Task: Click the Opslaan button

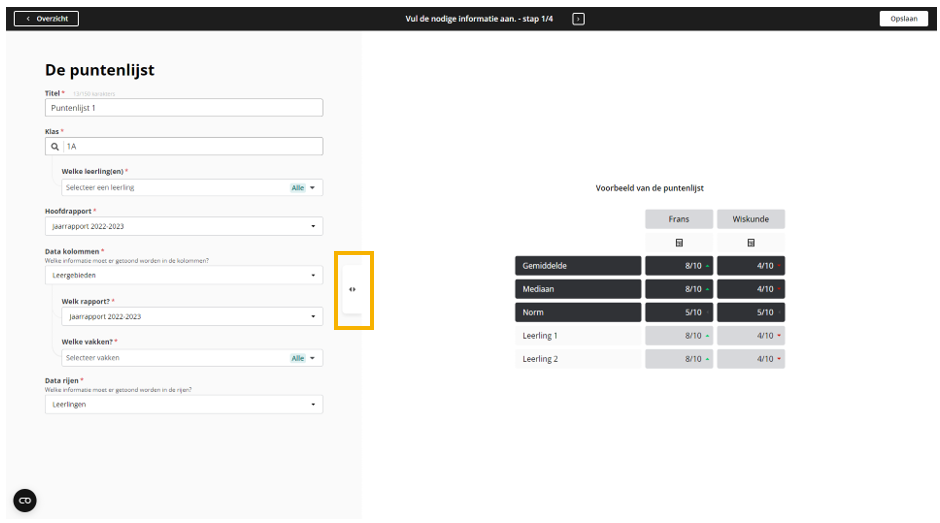Action: 903,18
